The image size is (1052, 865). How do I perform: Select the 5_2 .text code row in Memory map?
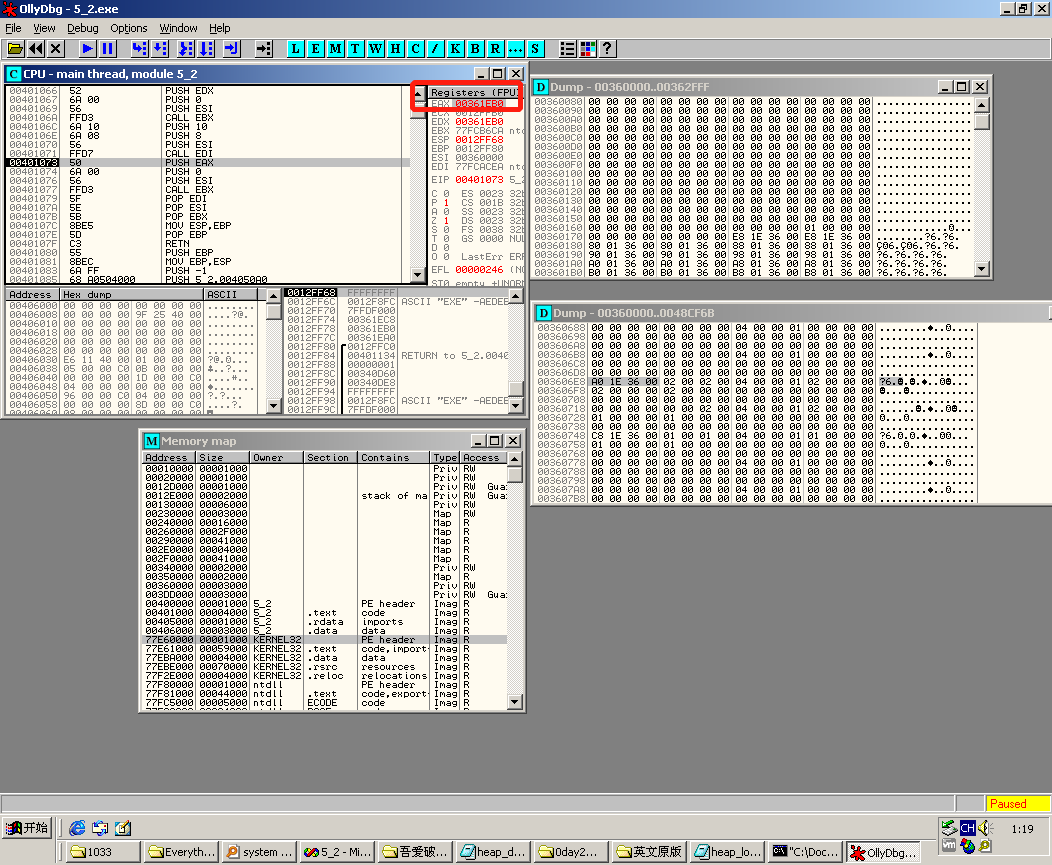tap(325, 613)
